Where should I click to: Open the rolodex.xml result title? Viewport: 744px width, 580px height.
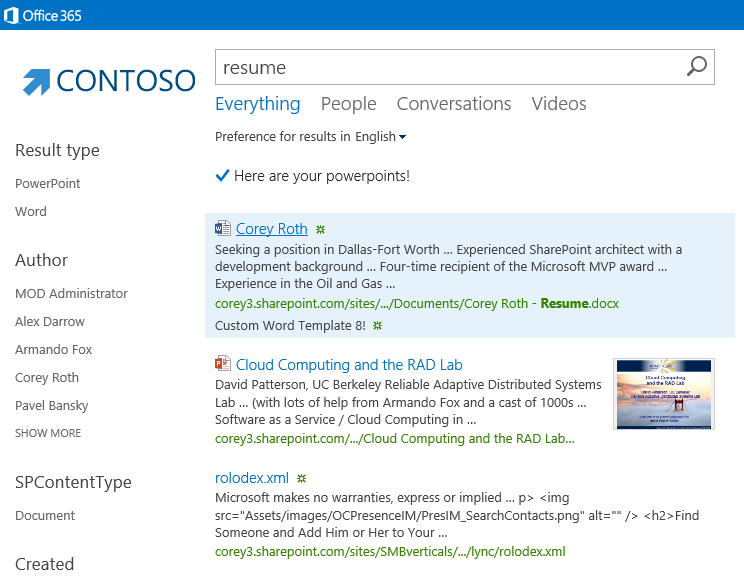pos(252,478)
